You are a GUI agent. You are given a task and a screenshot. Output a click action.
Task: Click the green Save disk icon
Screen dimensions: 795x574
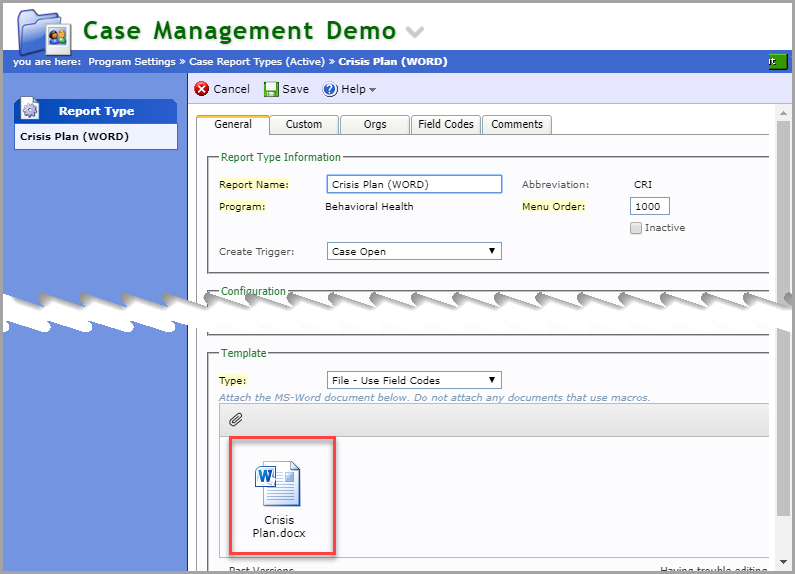pos(271,89)
